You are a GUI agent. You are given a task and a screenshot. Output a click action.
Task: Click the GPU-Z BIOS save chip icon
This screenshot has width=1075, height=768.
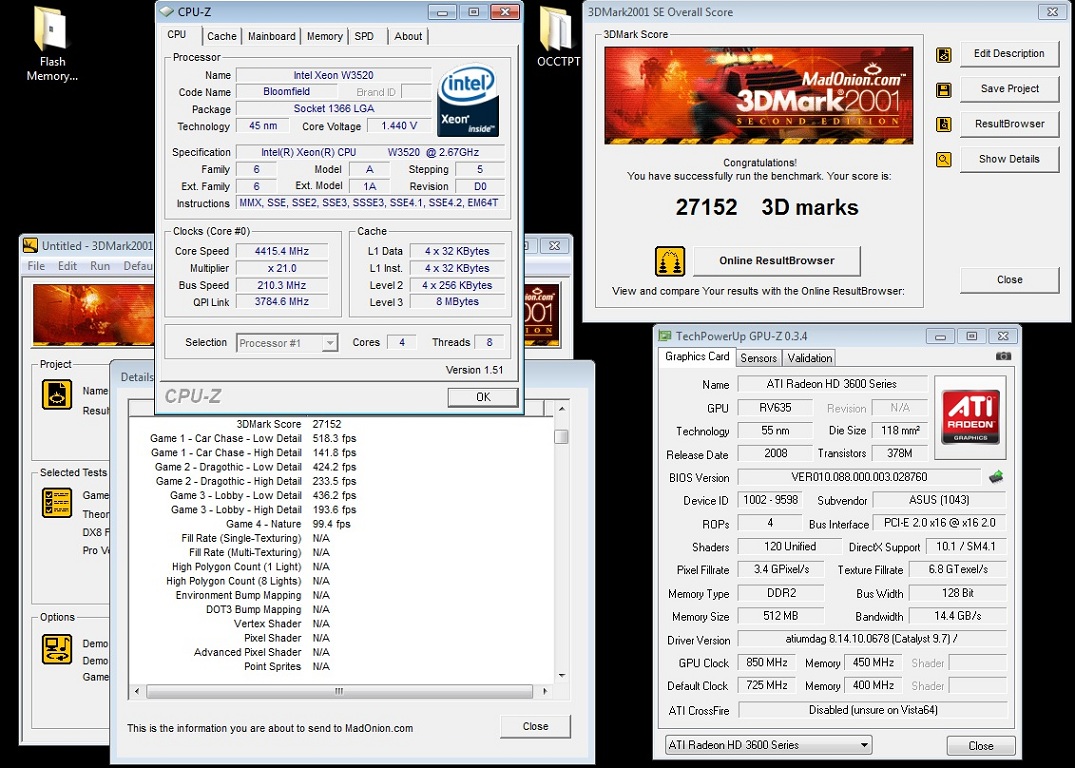point(995,477)
